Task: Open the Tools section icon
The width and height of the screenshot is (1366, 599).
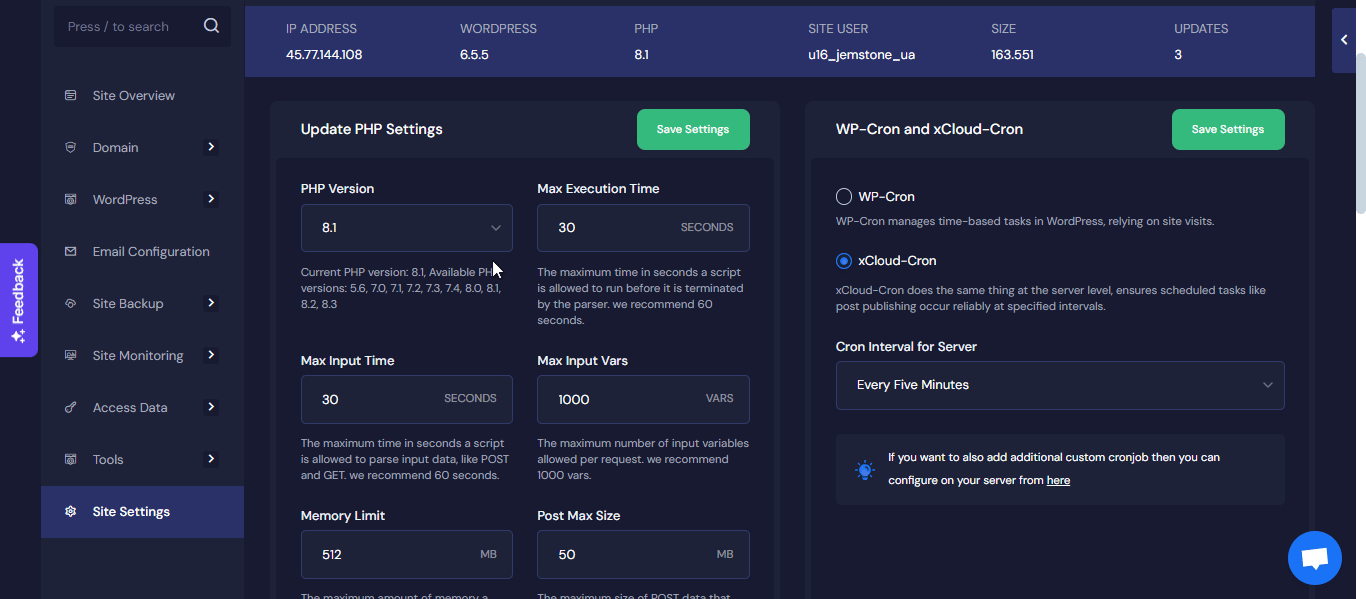Action: point(69,459)
